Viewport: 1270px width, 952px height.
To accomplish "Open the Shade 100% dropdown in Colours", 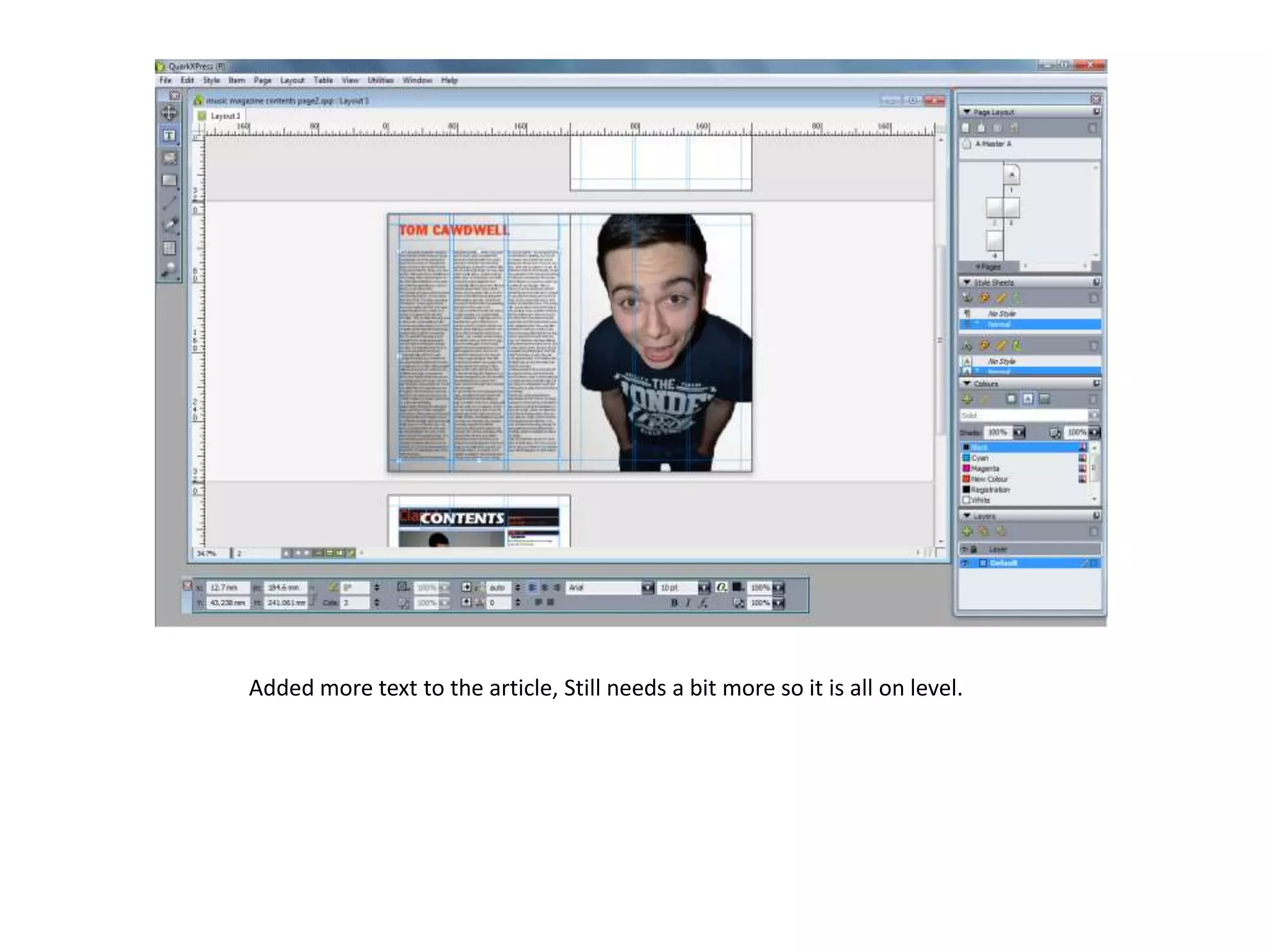I will pos(1019,433).
